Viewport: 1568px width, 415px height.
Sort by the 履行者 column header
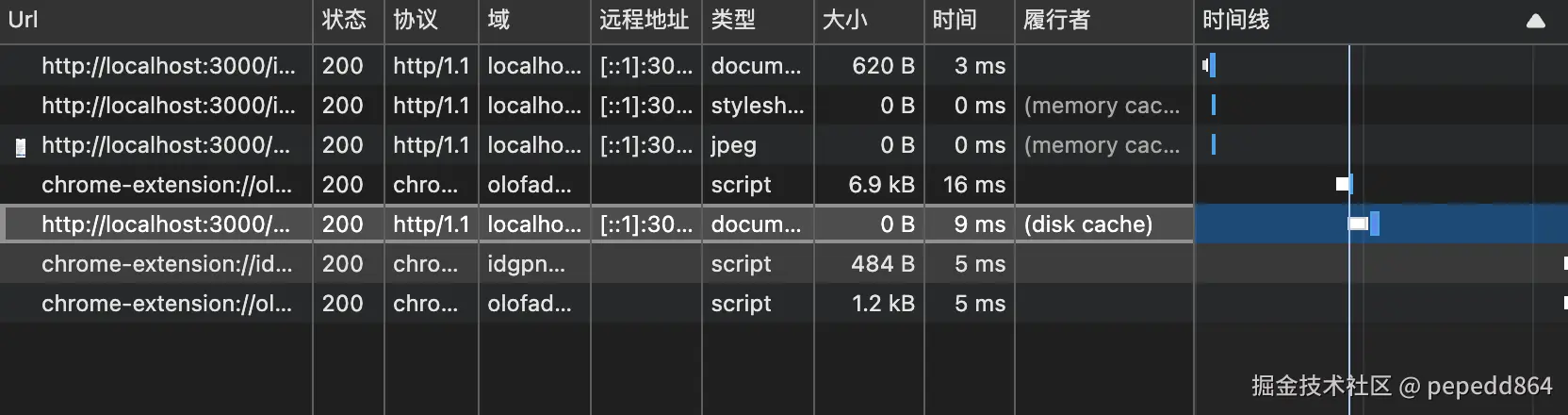(x=1056, y=20)
